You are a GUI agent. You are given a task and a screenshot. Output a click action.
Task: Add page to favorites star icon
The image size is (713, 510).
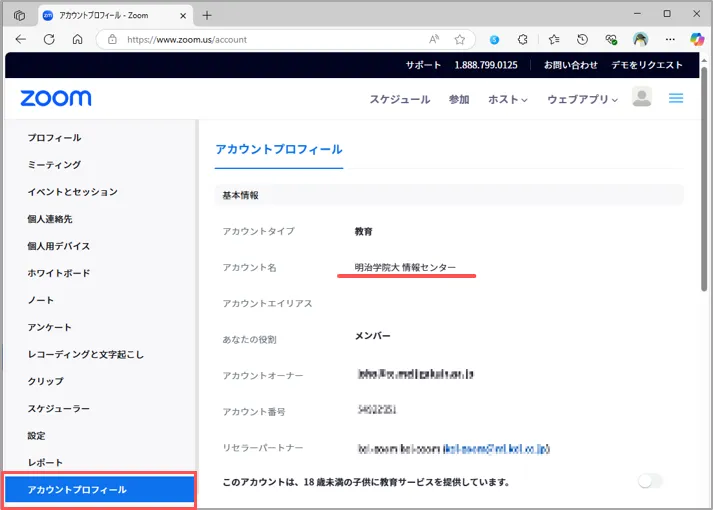460,40
